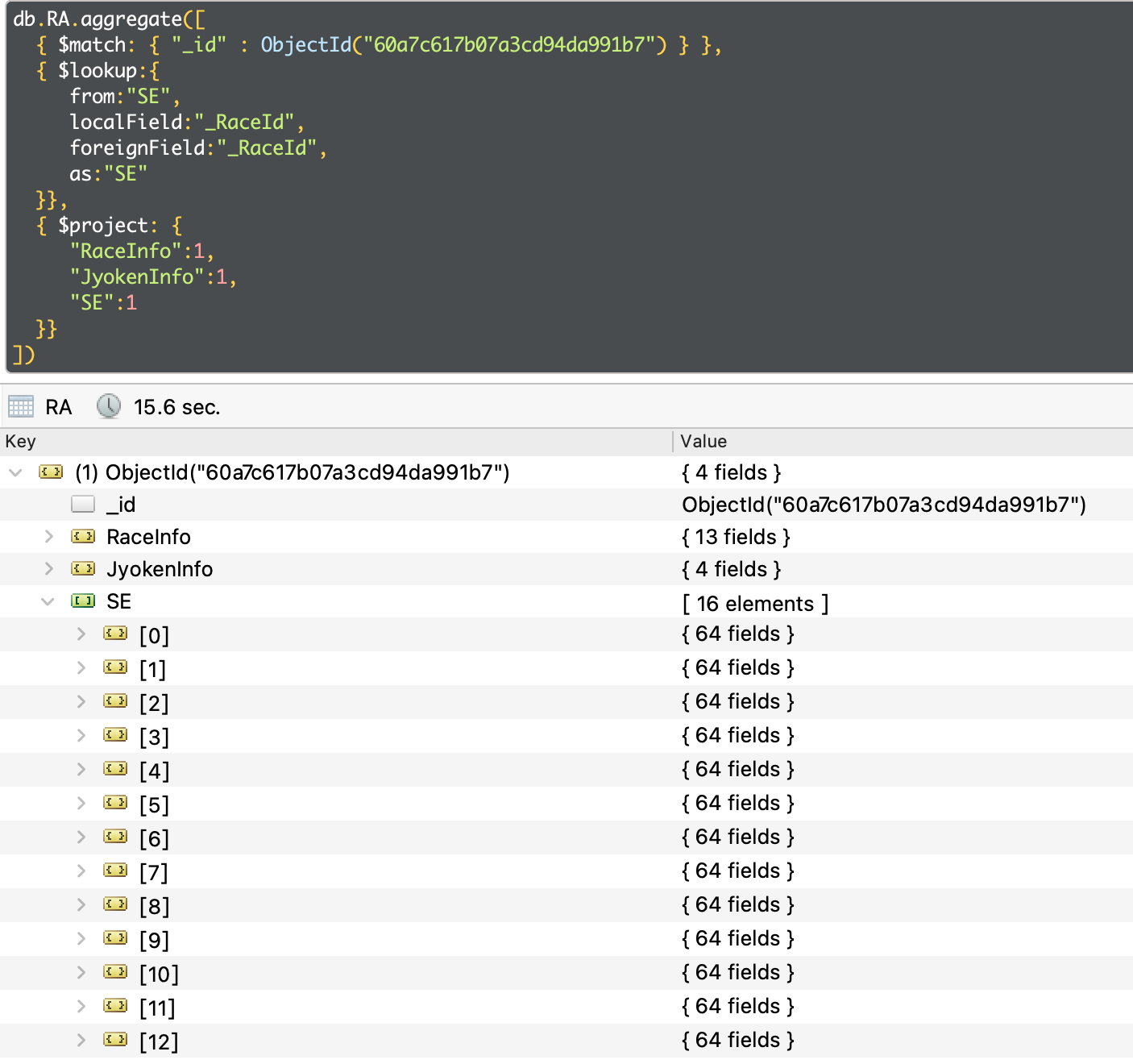Click the object icon for element [0]
This screenshot has height=1064, width=1133.
click(x=115, y=634)
